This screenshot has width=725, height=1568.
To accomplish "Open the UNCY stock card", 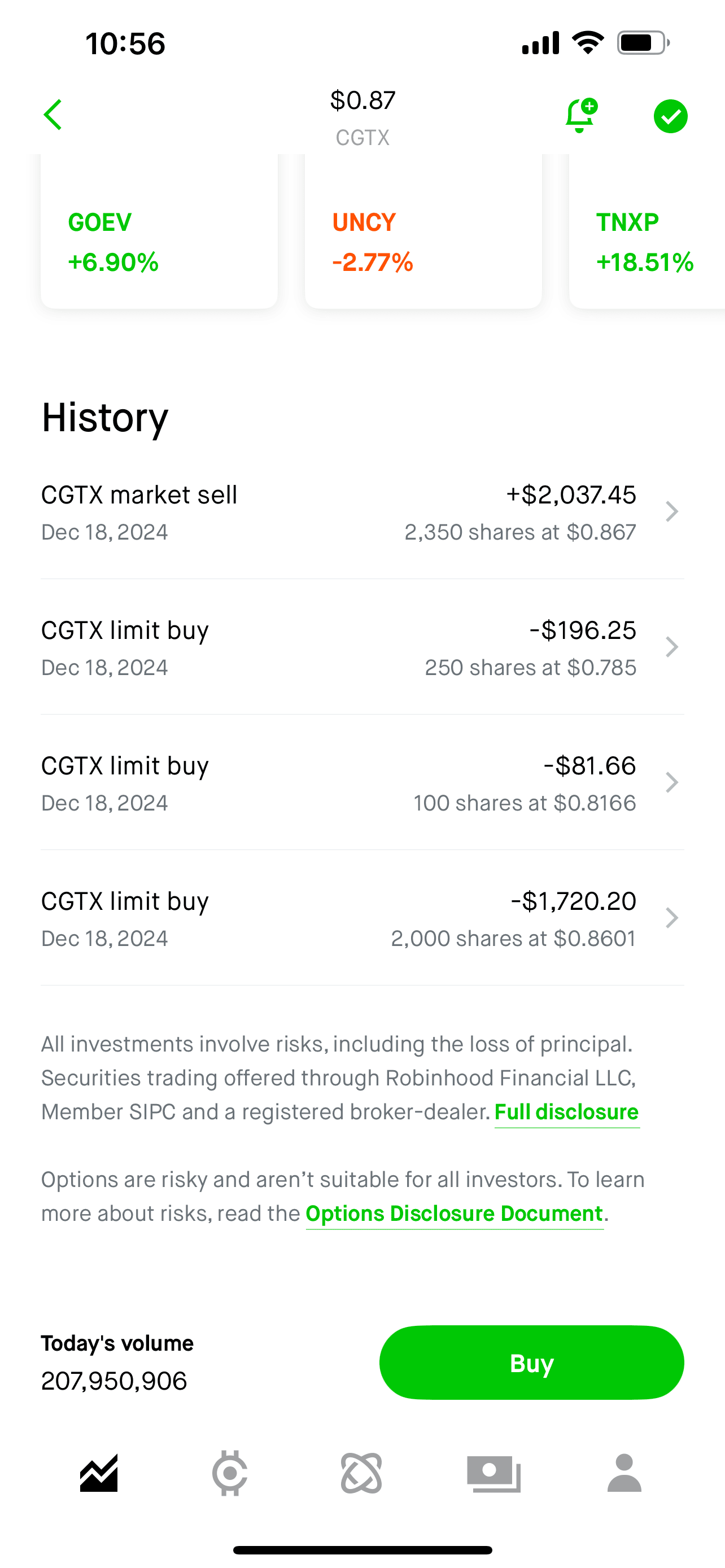I will 423,241.
